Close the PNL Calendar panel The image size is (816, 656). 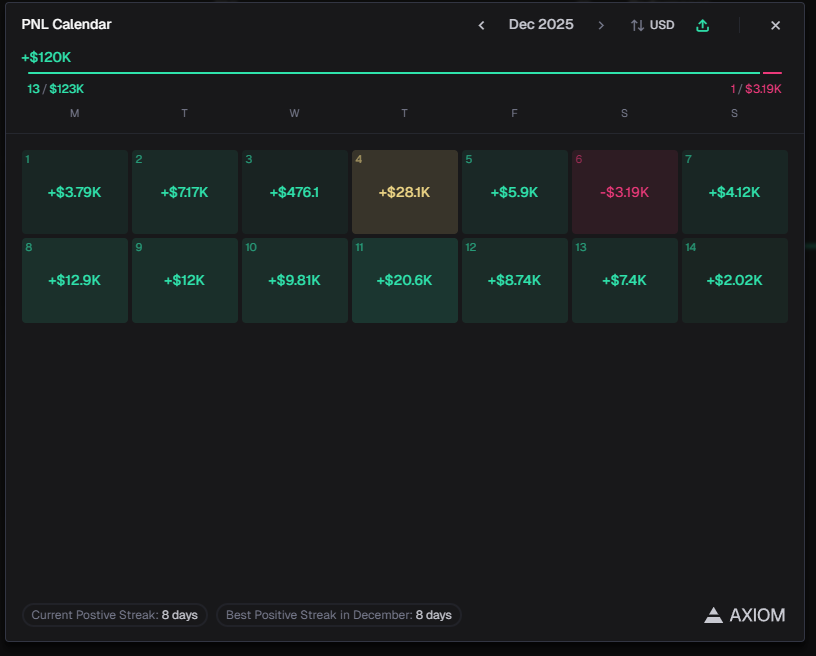pyautogui.click(x=775, y=25)
